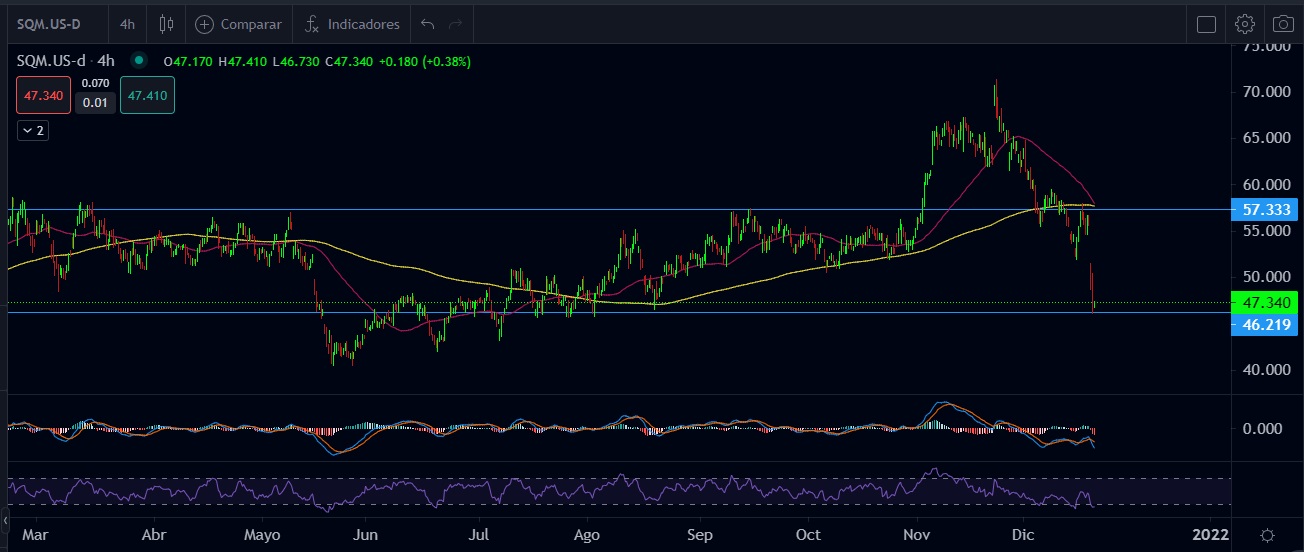Open the Indicadores menu
The width and height of the screenshot is (1304, 552).
(x=352, y=23)
